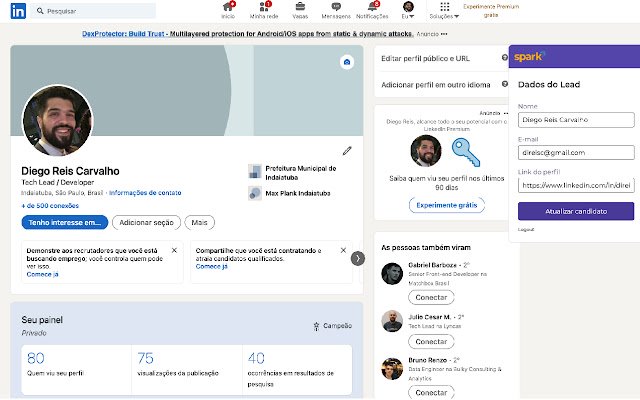Open the Mais button menu
The height and width of the screenshot is (400, 640).
pyautogui.click(x=199, y=222)
